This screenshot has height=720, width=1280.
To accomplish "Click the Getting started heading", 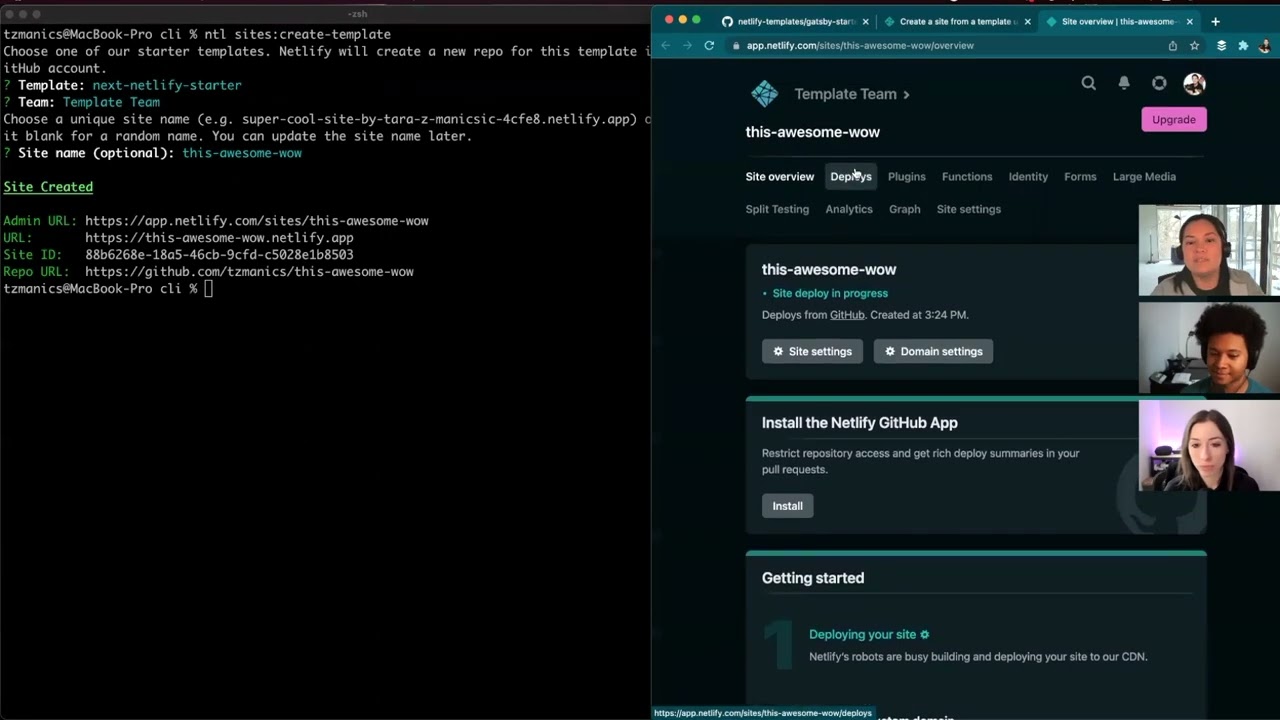I will (813, 578).
